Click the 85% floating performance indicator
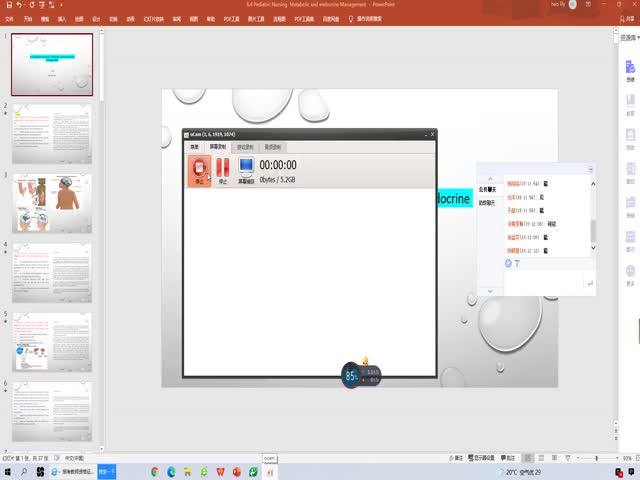 (352, 376)
